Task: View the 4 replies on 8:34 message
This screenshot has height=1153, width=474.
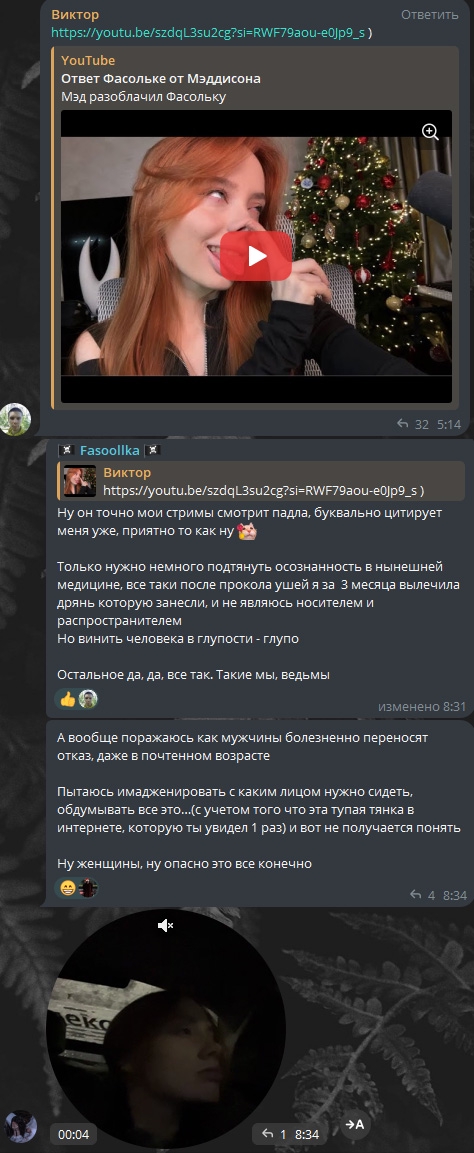Action: (423, 895)
